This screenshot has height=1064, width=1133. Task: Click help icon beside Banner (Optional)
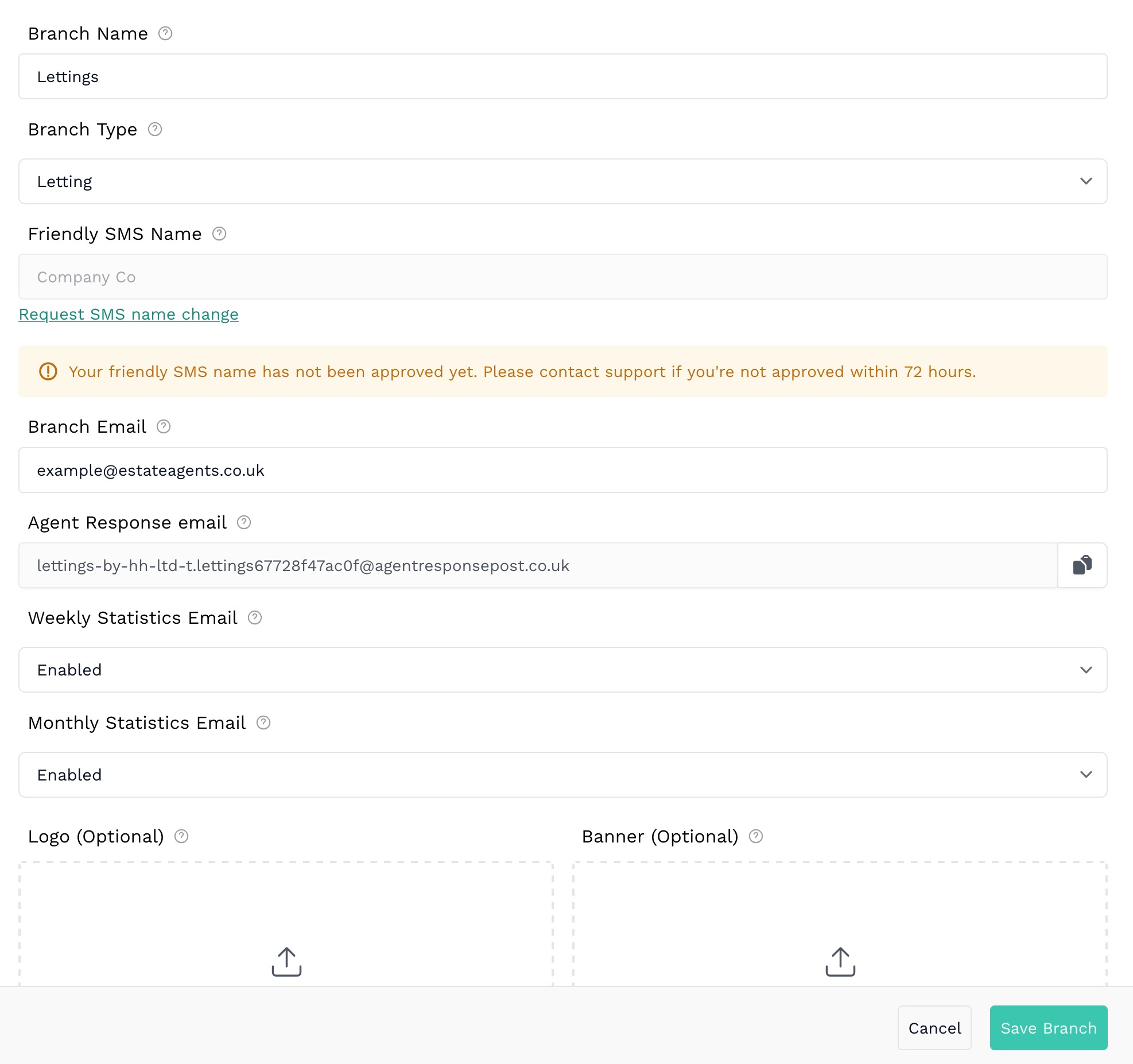point(756,836)
